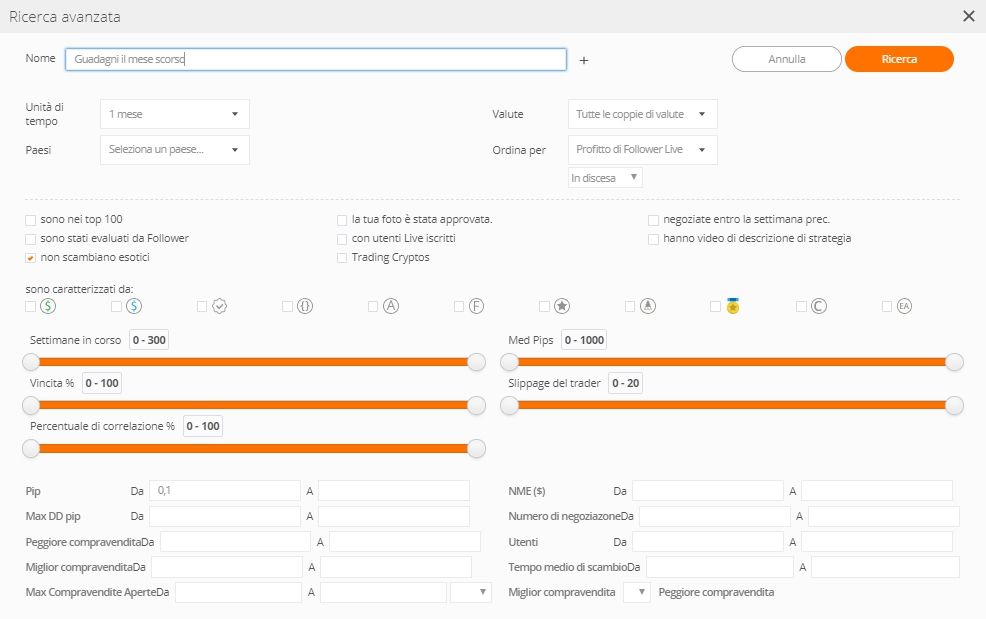
Task: Click the EA badge icon
Action: pos(904,306)
